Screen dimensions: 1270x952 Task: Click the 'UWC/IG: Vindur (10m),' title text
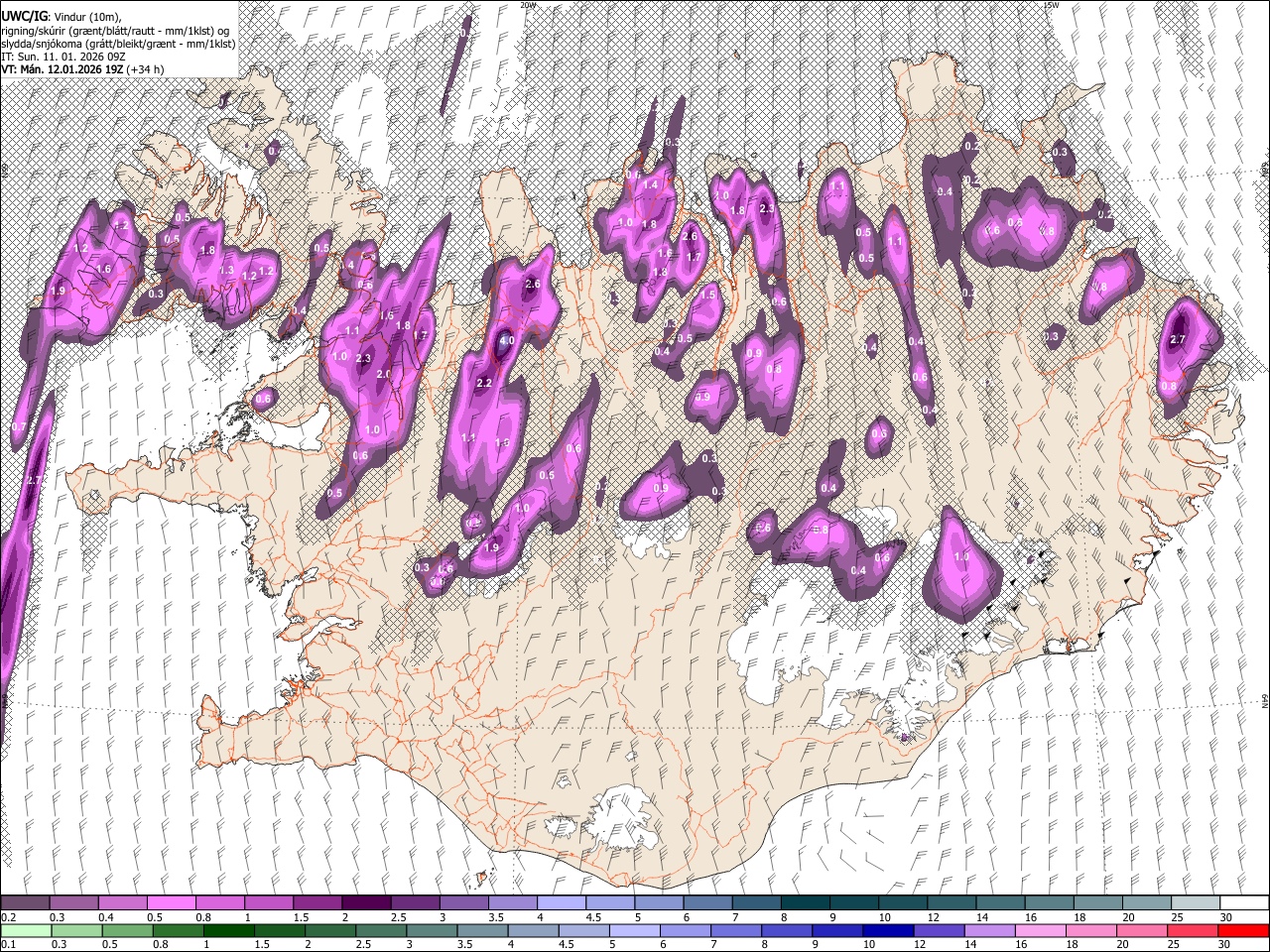click(x=61, y=17)
